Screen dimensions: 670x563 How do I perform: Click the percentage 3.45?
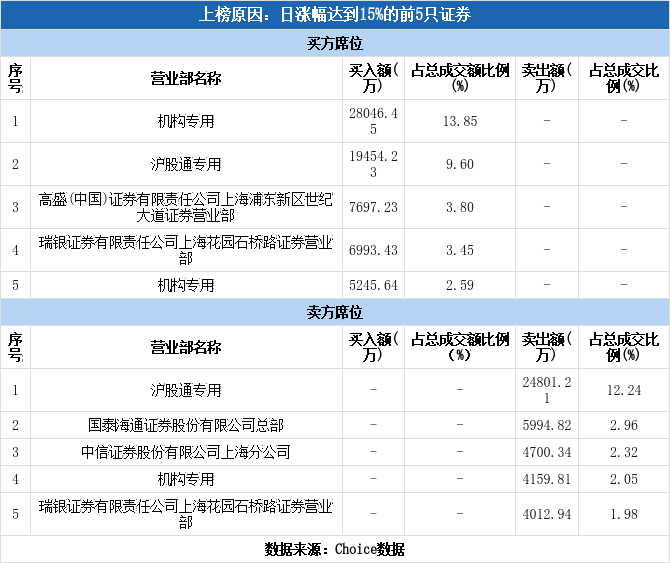(x=460, y=250)
